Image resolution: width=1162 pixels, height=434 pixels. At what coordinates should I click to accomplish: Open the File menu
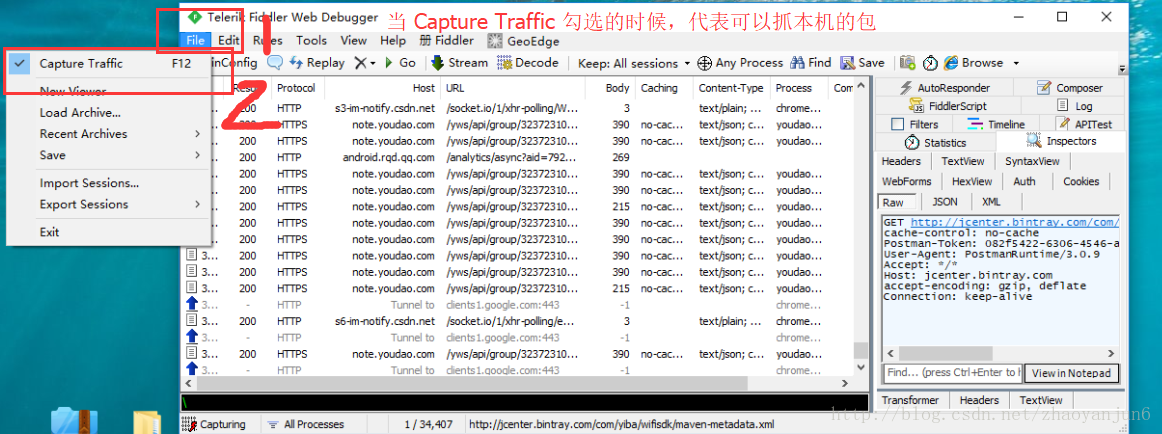pos(196,41)
